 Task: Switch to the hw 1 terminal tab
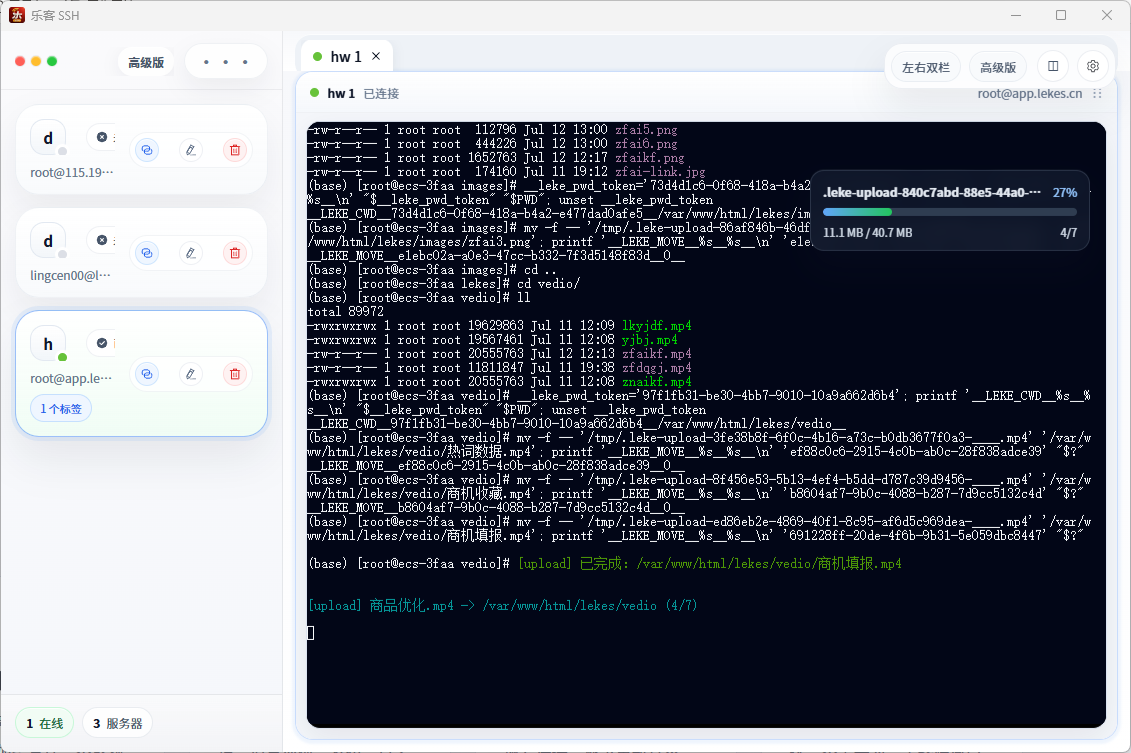coord(345,56)
